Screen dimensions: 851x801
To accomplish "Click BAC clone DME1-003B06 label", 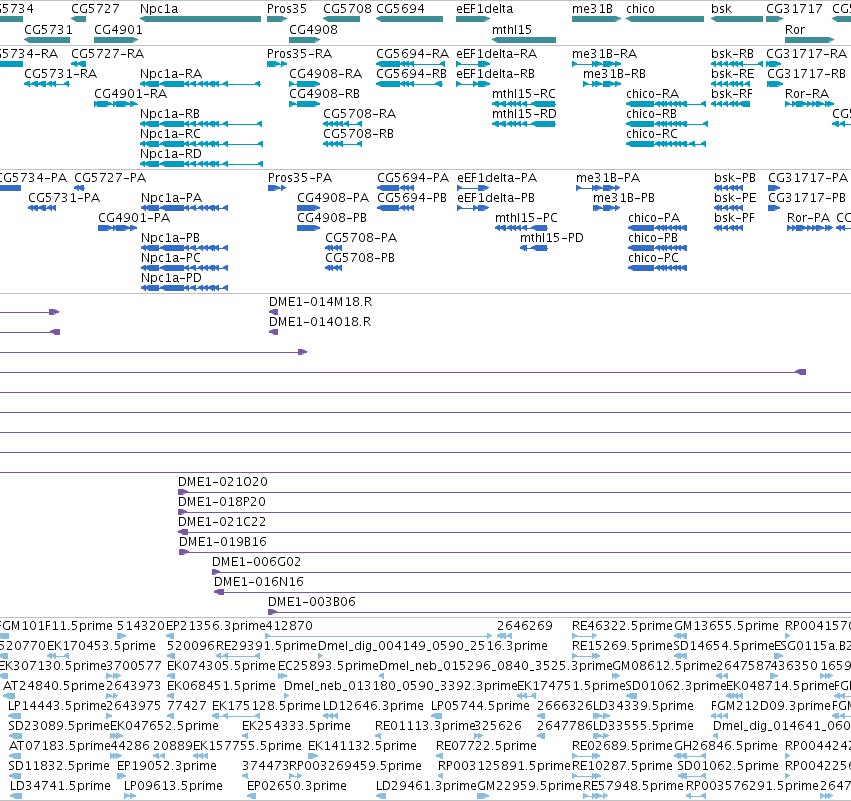I will pos(312,602).
